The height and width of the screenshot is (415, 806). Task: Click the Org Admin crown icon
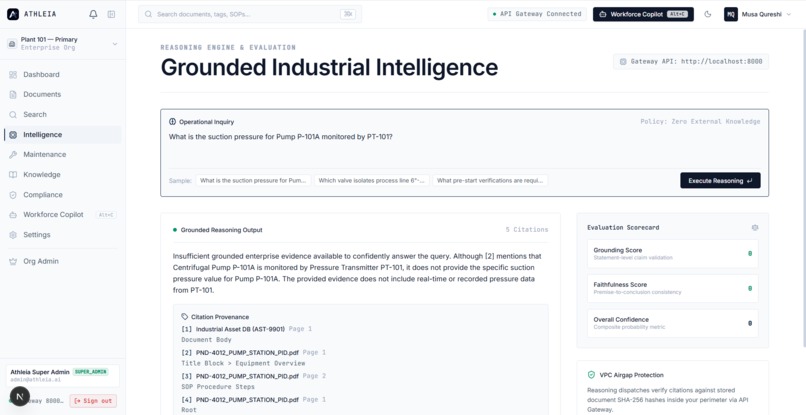click(x=13, y=261)
